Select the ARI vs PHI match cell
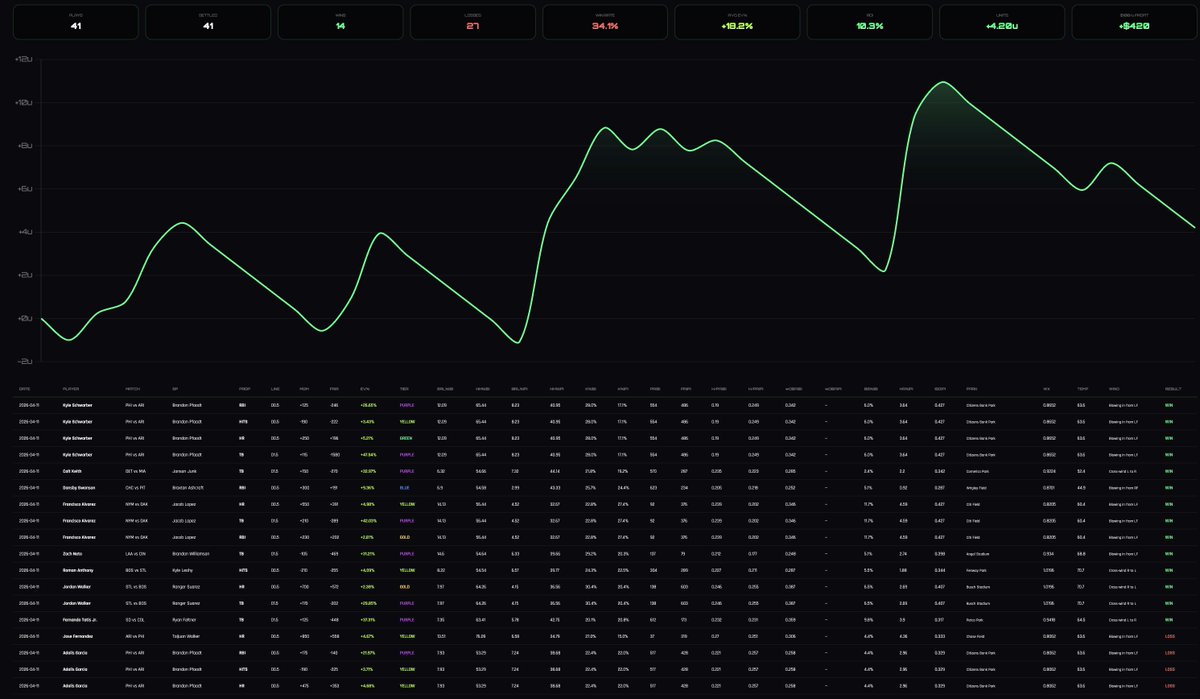 click(x=134, y=635)
